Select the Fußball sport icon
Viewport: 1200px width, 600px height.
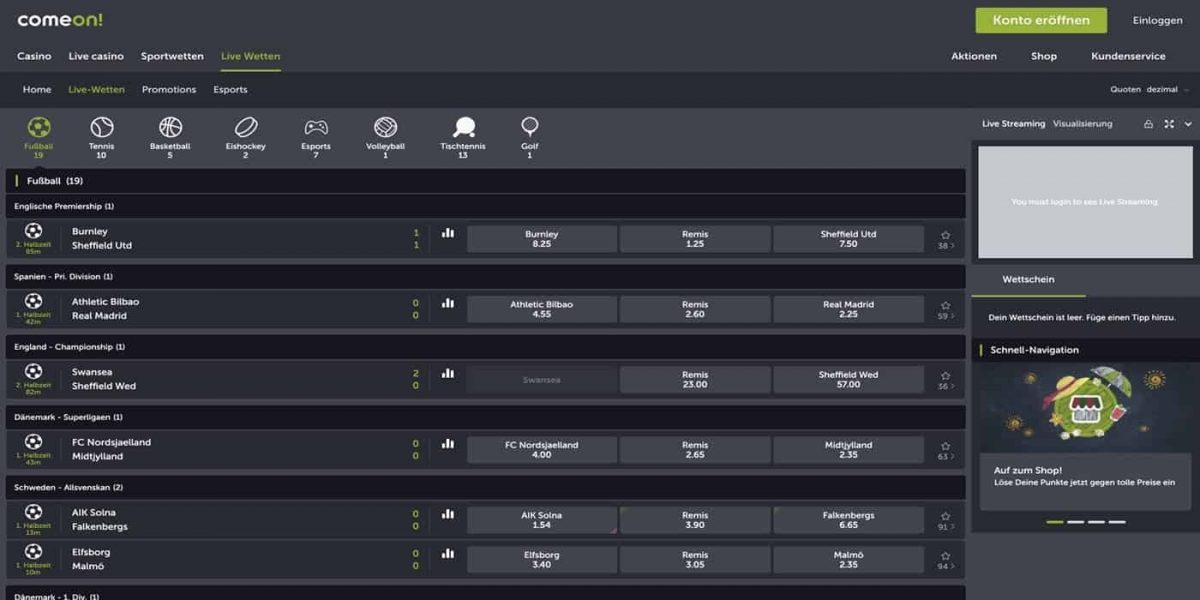click(39, 127)
